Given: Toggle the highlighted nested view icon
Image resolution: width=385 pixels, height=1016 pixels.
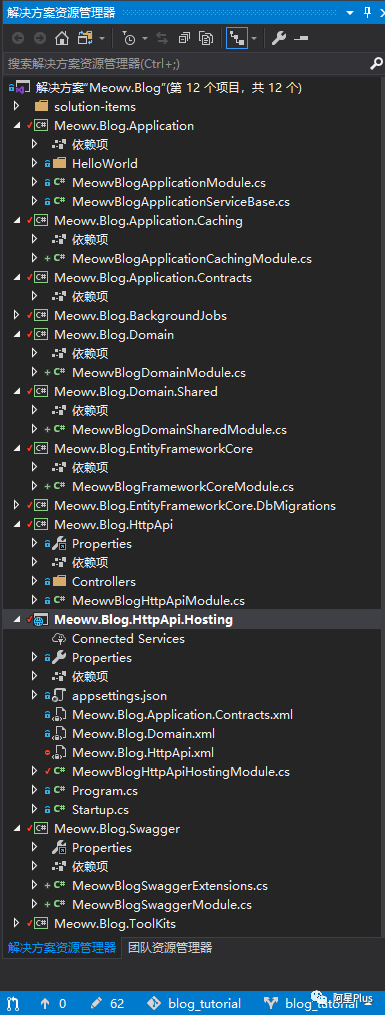Looking at the screenshot, I should pos(237,38).
